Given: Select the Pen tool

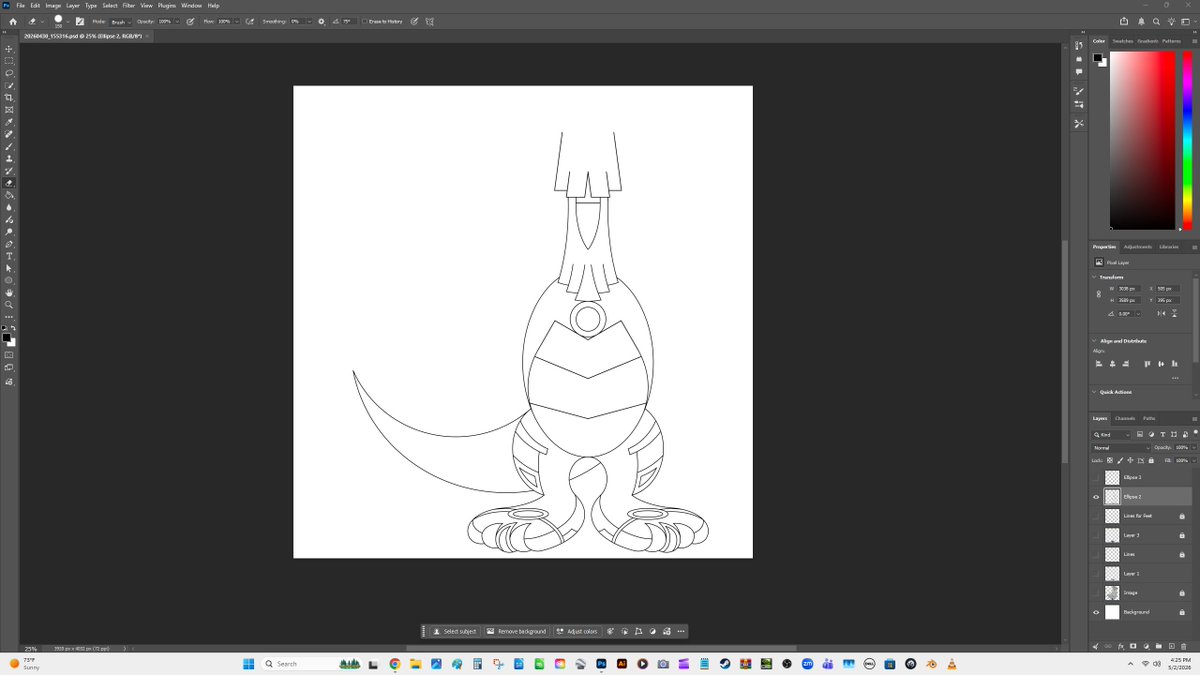Looking at the screenshot, I should [9, 244].
